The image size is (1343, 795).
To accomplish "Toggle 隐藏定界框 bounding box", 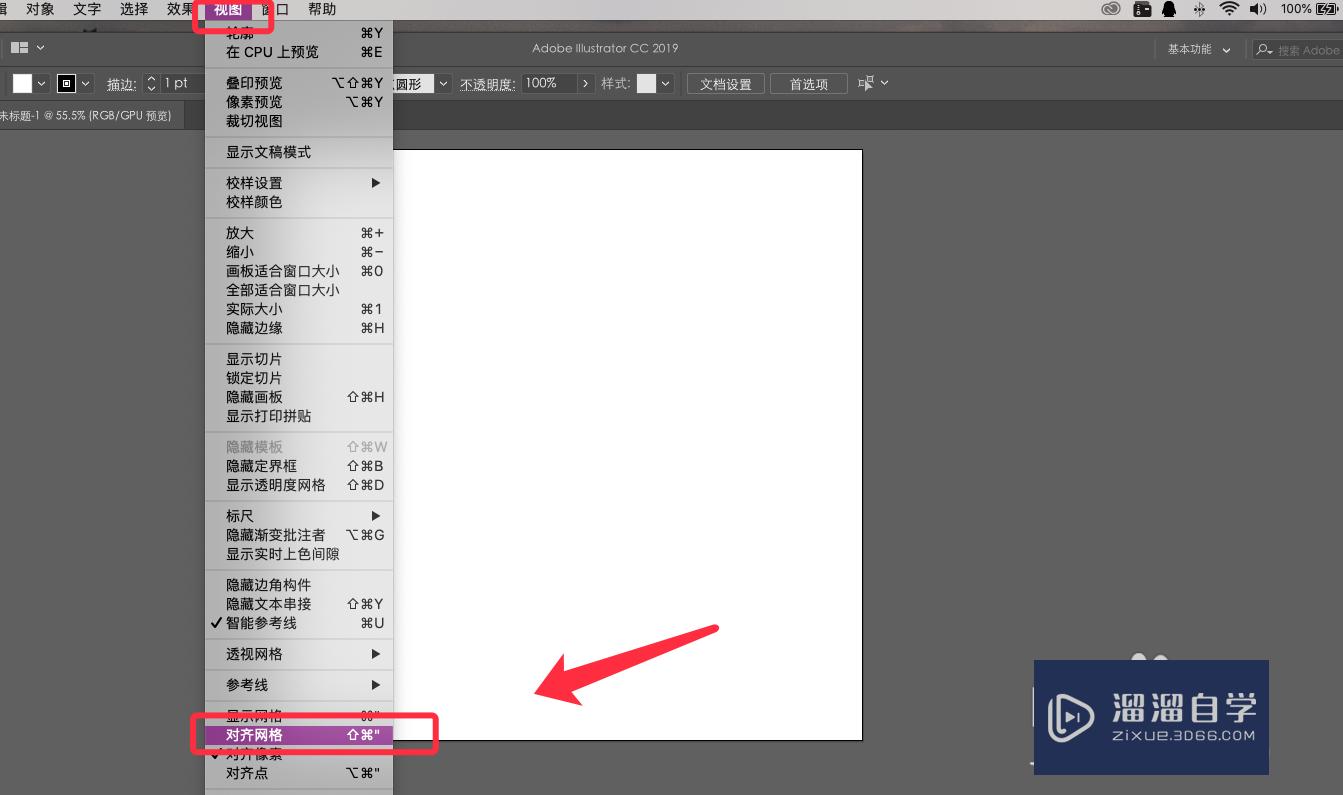I will [x=299, y=466].
